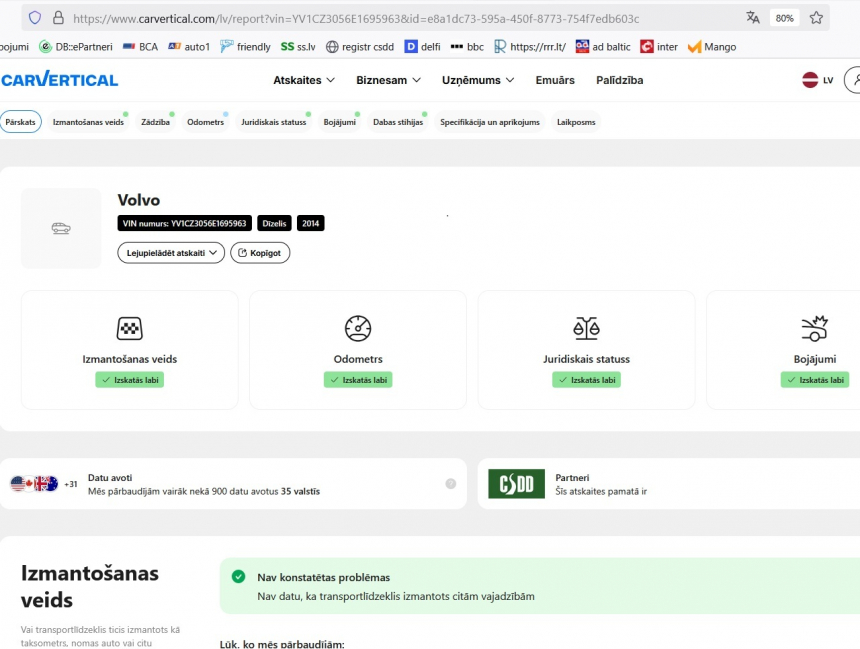
Task: Click the site security padlock icon
Action: (x=58, y=18)
